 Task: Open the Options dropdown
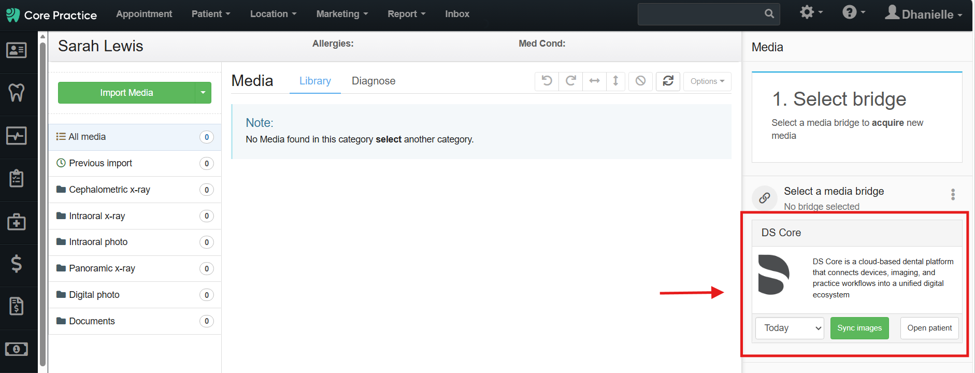coord(707,81)
